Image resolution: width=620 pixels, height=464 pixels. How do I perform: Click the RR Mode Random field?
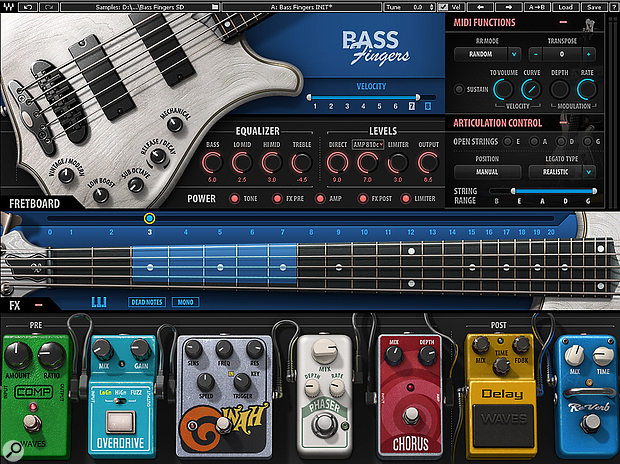(481, 54)
